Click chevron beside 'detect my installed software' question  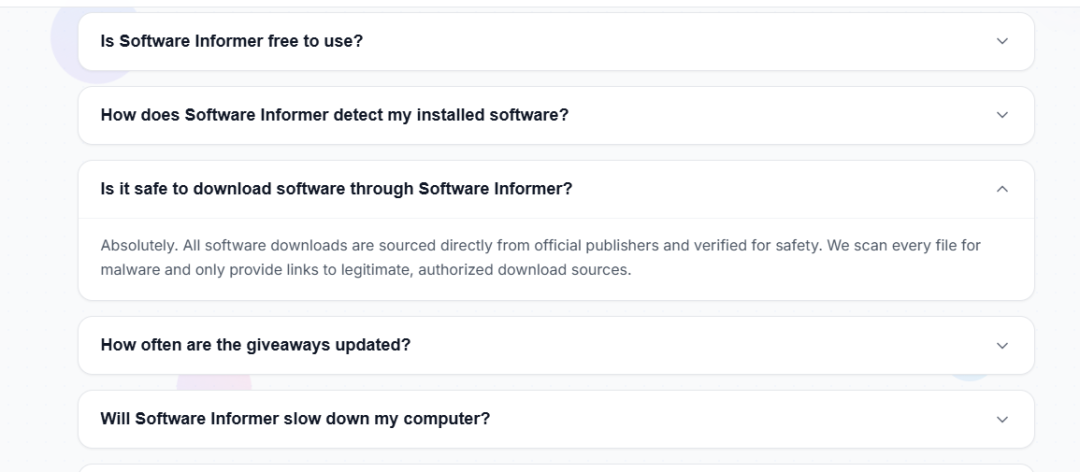pos(1002,115)
